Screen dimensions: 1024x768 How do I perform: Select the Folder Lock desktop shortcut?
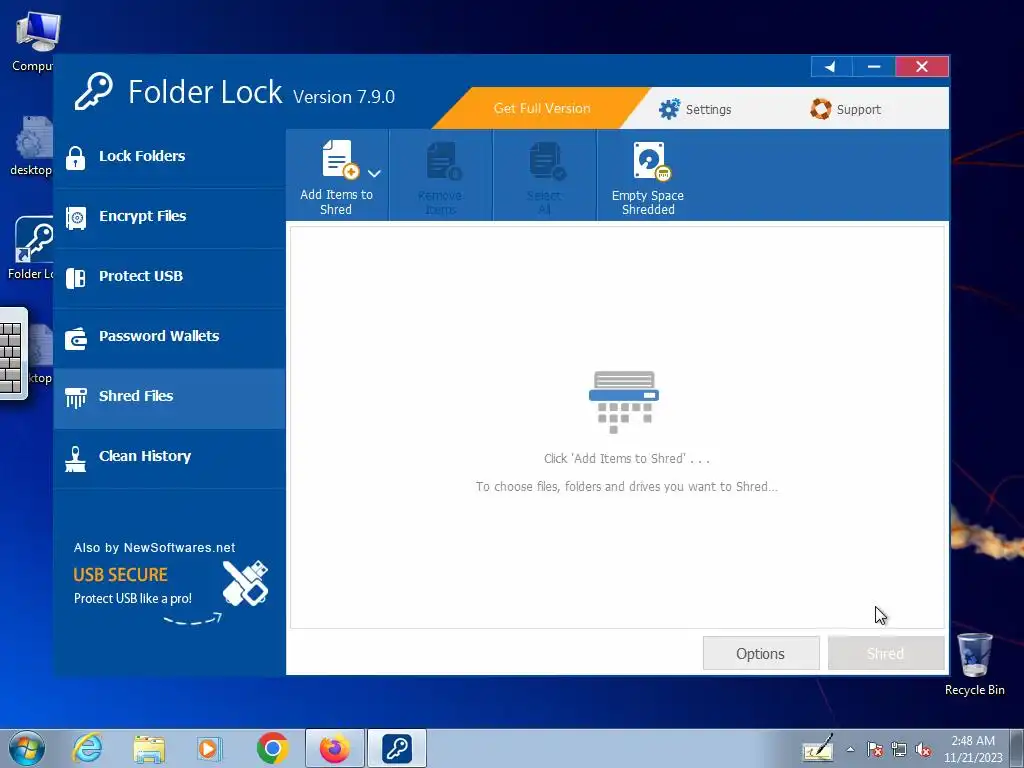(x=31, y=248)
